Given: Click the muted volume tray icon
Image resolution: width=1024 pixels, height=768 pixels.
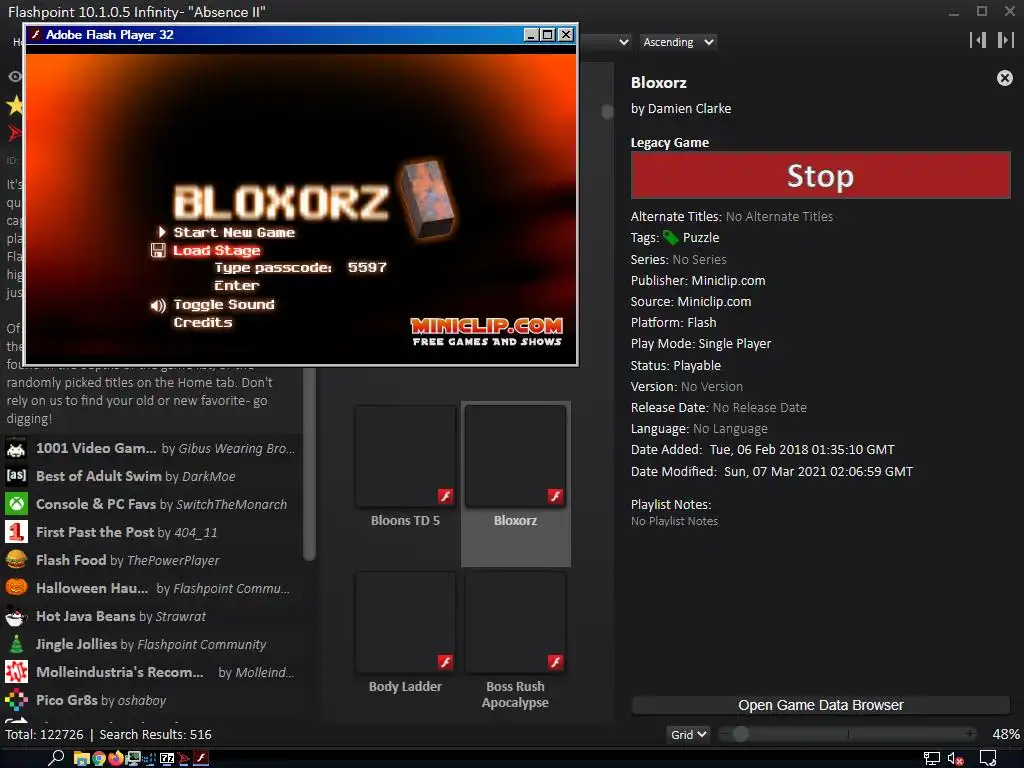Looking at the screenshot, I should [x=955, y=759].
